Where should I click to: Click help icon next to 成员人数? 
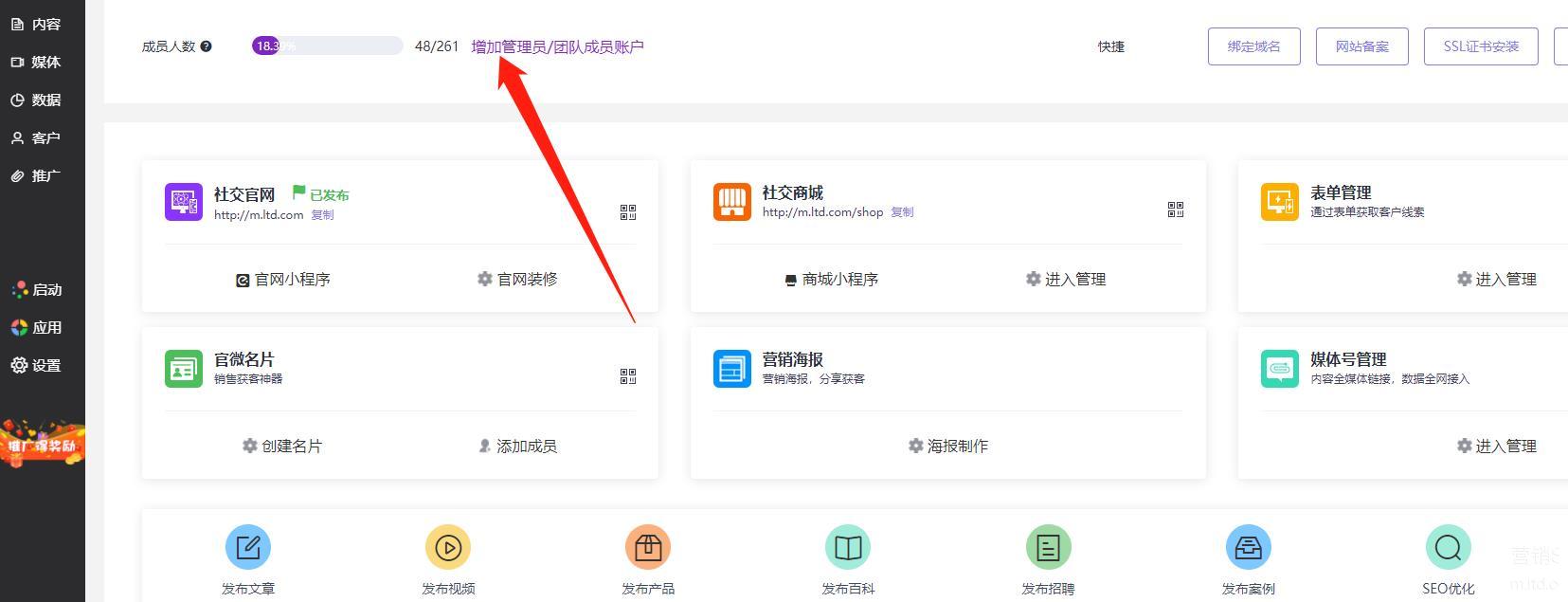[207, 46]
